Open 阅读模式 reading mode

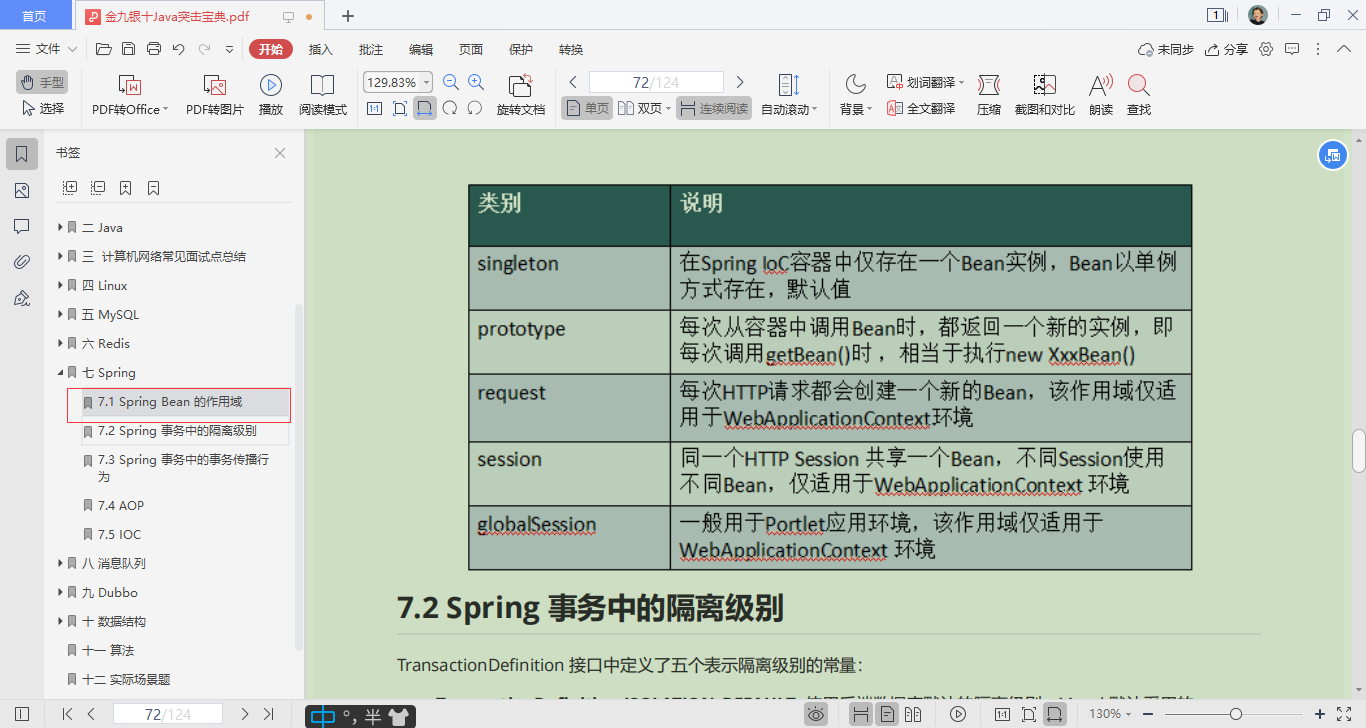point(322,85)
